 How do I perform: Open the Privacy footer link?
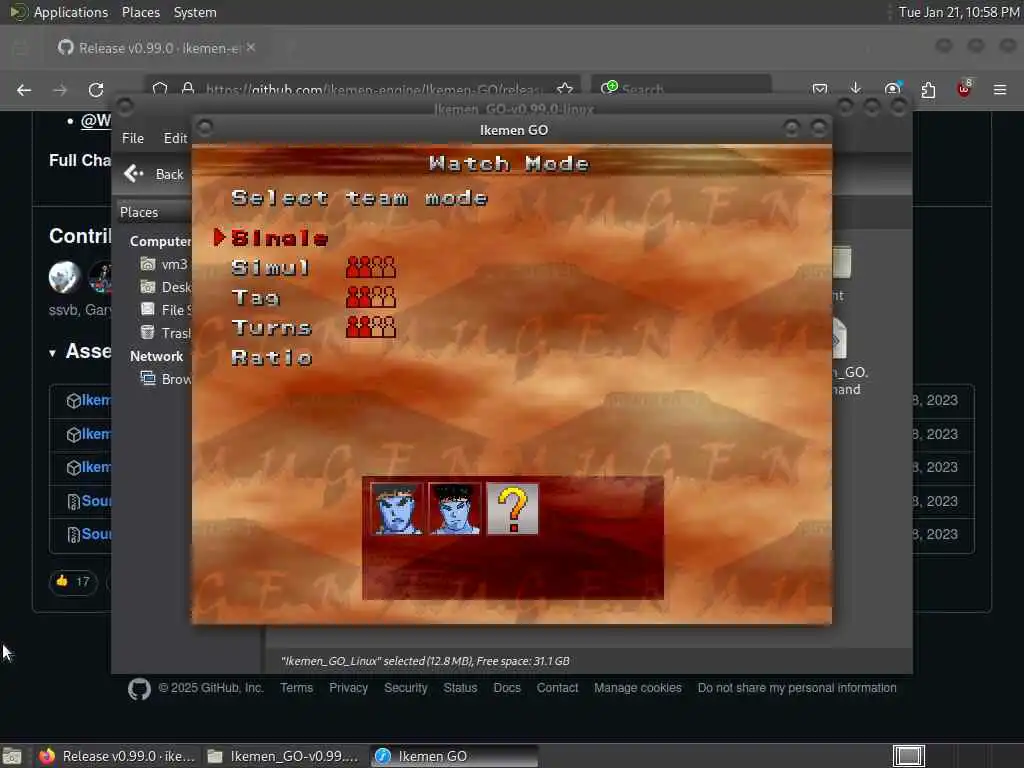click(348, 688)
